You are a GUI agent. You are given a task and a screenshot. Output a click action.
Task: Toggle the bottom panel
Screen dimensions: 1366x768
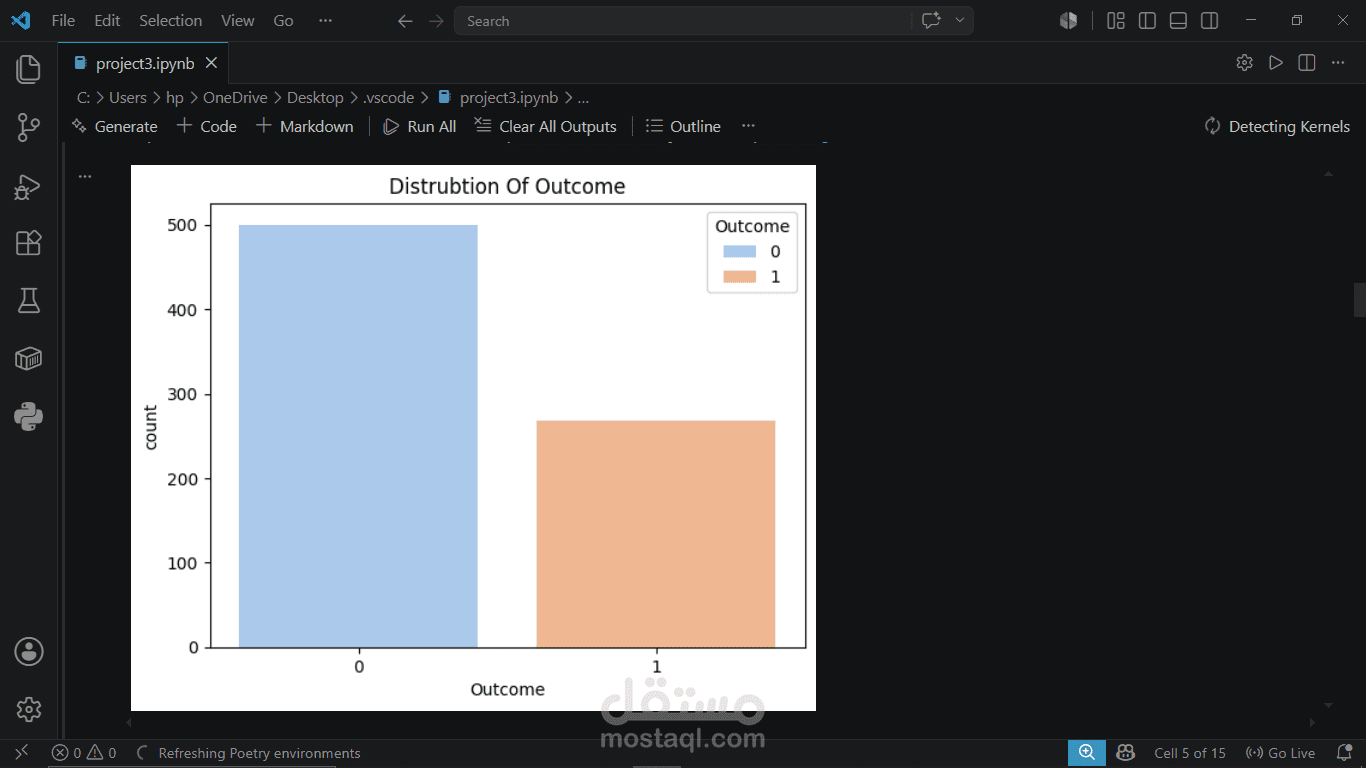(1178, 20)
